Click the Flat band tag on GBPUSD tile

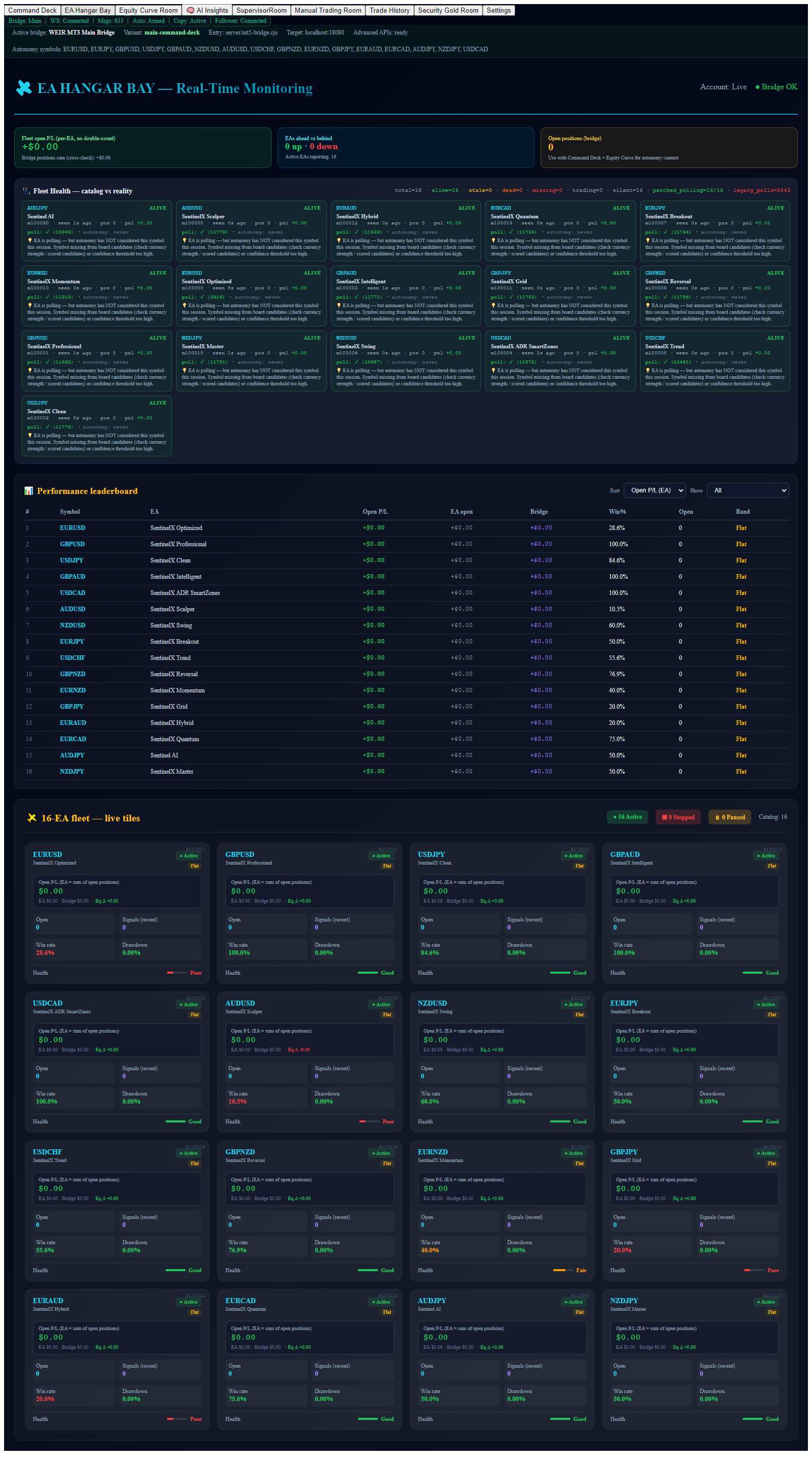point(387,866)
